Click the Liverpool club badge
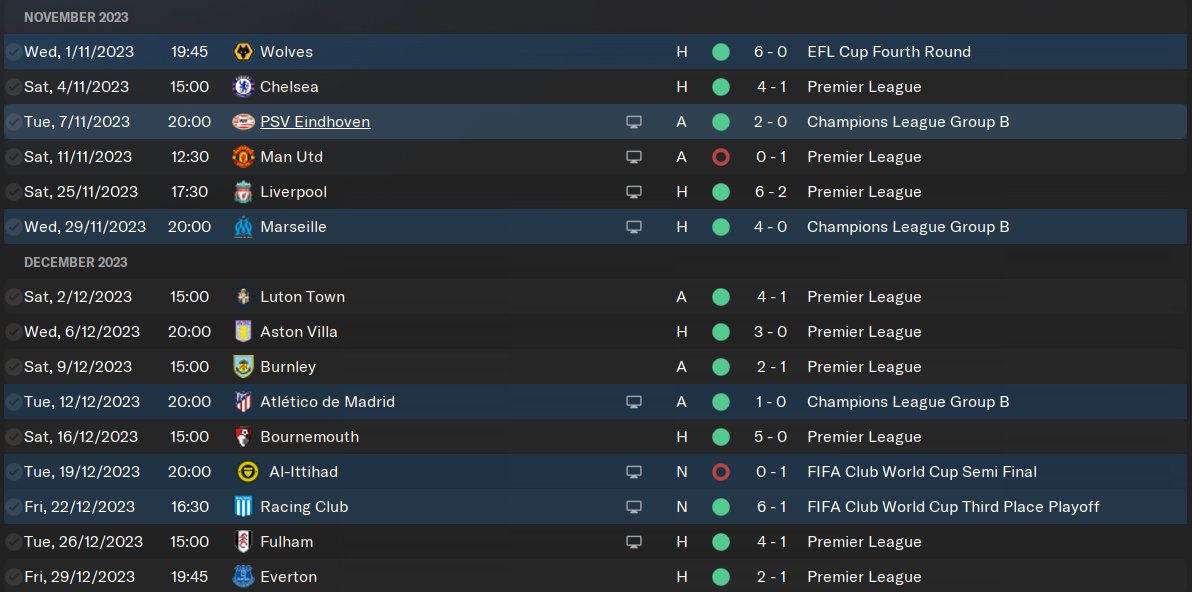Image resolution: width=1192 pixels, height=592 pixels. [x=242, y=192]
